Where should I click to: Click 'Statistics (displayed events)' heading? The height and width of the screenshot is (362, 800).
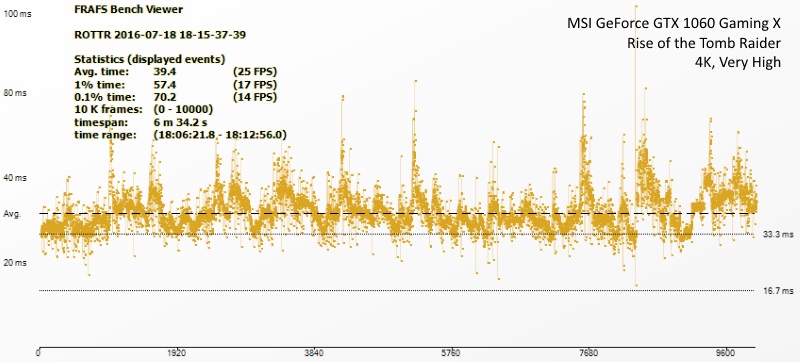click(x=149, y=59)
